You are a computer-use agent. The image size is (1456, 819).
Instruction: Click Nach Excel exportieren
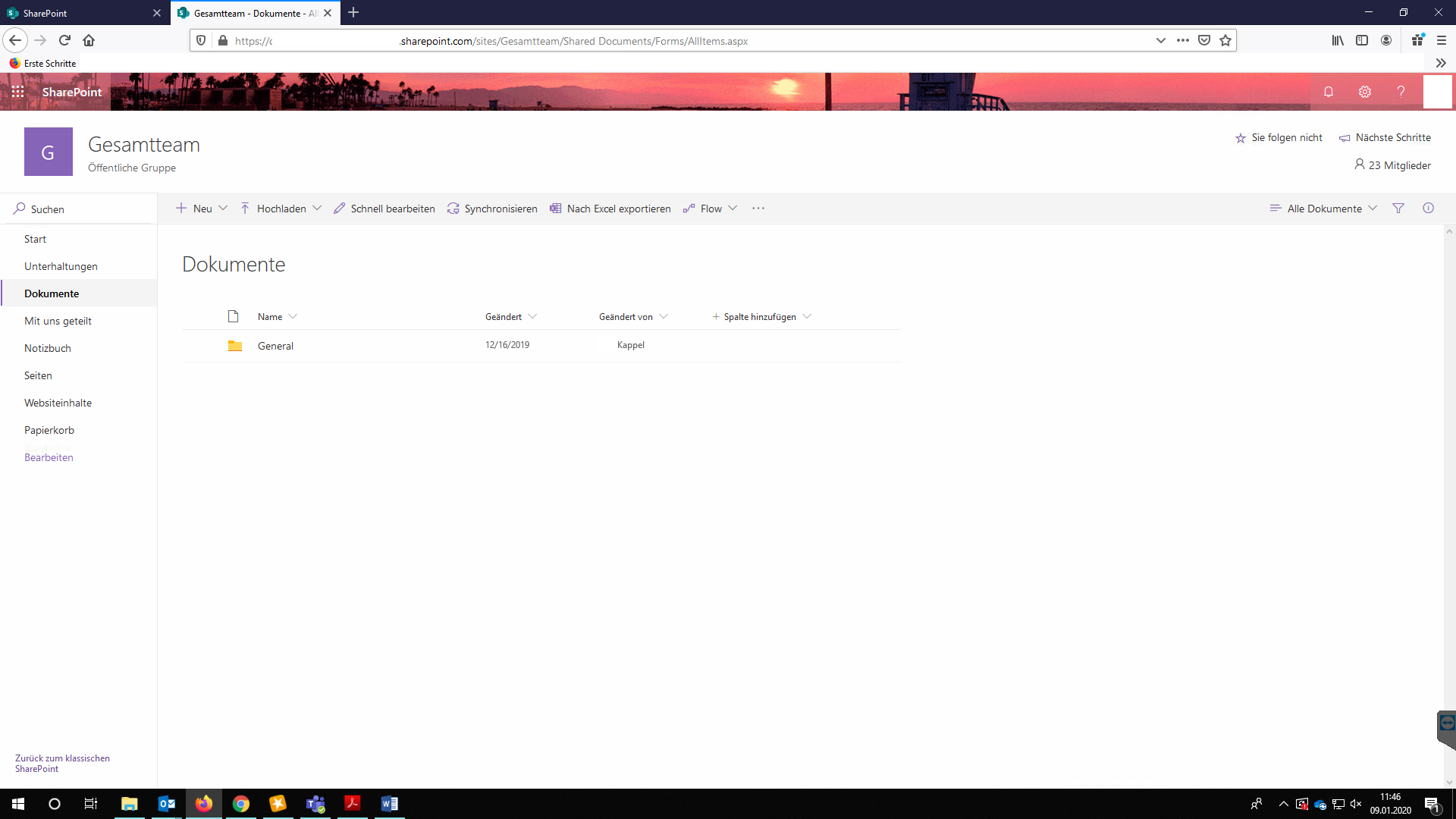[610, 209]
